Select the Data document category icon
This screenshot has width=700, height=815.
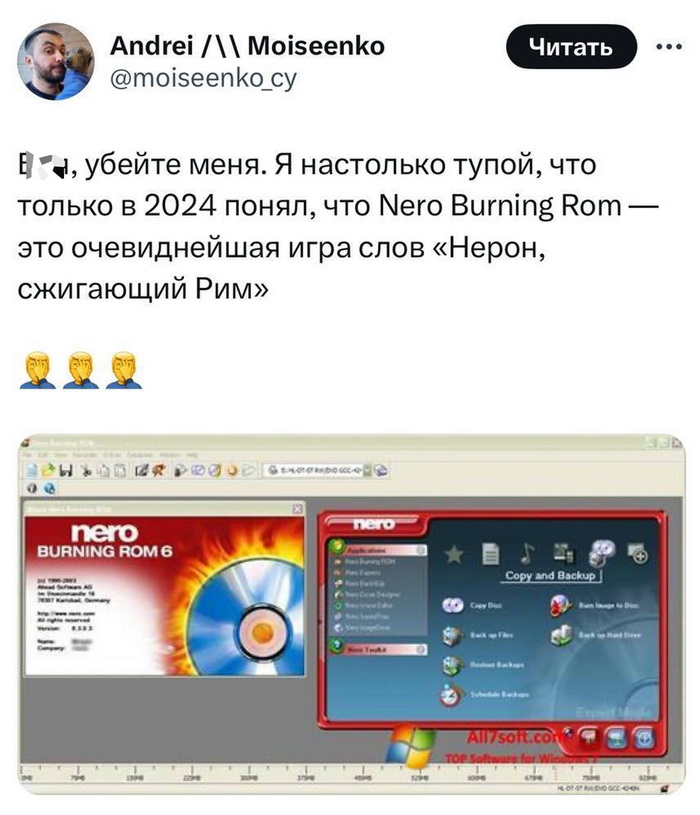click(x=491, y=554)
